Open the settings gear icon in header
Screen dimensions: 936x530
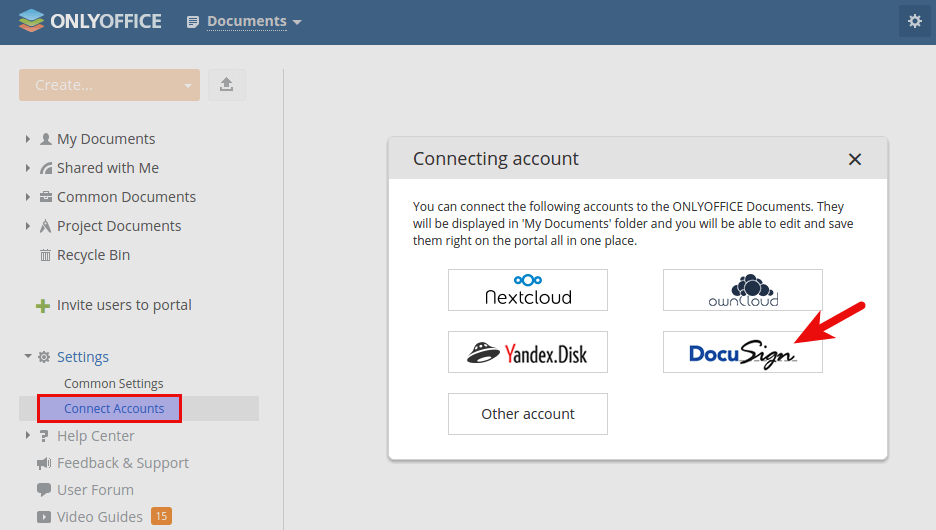(x=914, y=21)
